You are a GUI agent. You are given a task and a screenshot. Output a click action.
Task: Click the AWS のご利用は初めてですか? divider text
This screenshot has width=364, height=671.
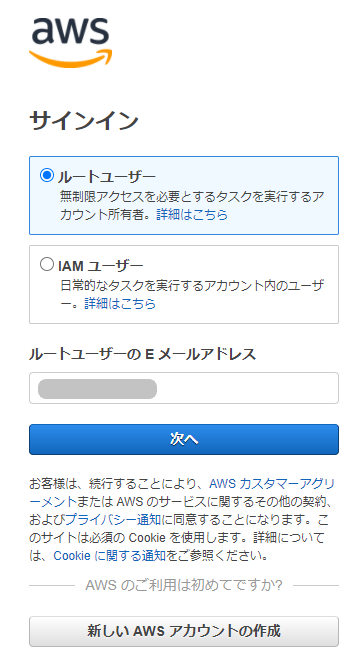tap(184, 585)
